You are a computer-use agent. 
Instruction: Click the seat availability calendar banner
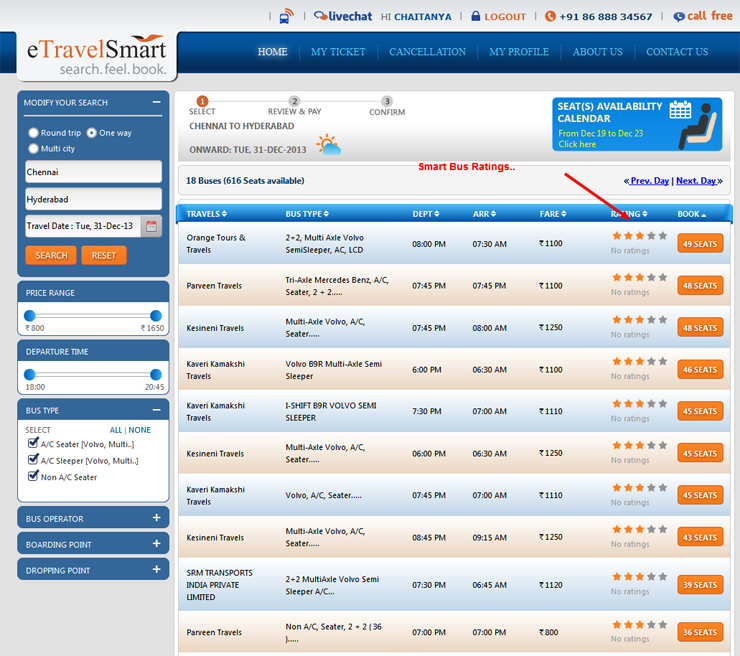click(x=637, y=124)
